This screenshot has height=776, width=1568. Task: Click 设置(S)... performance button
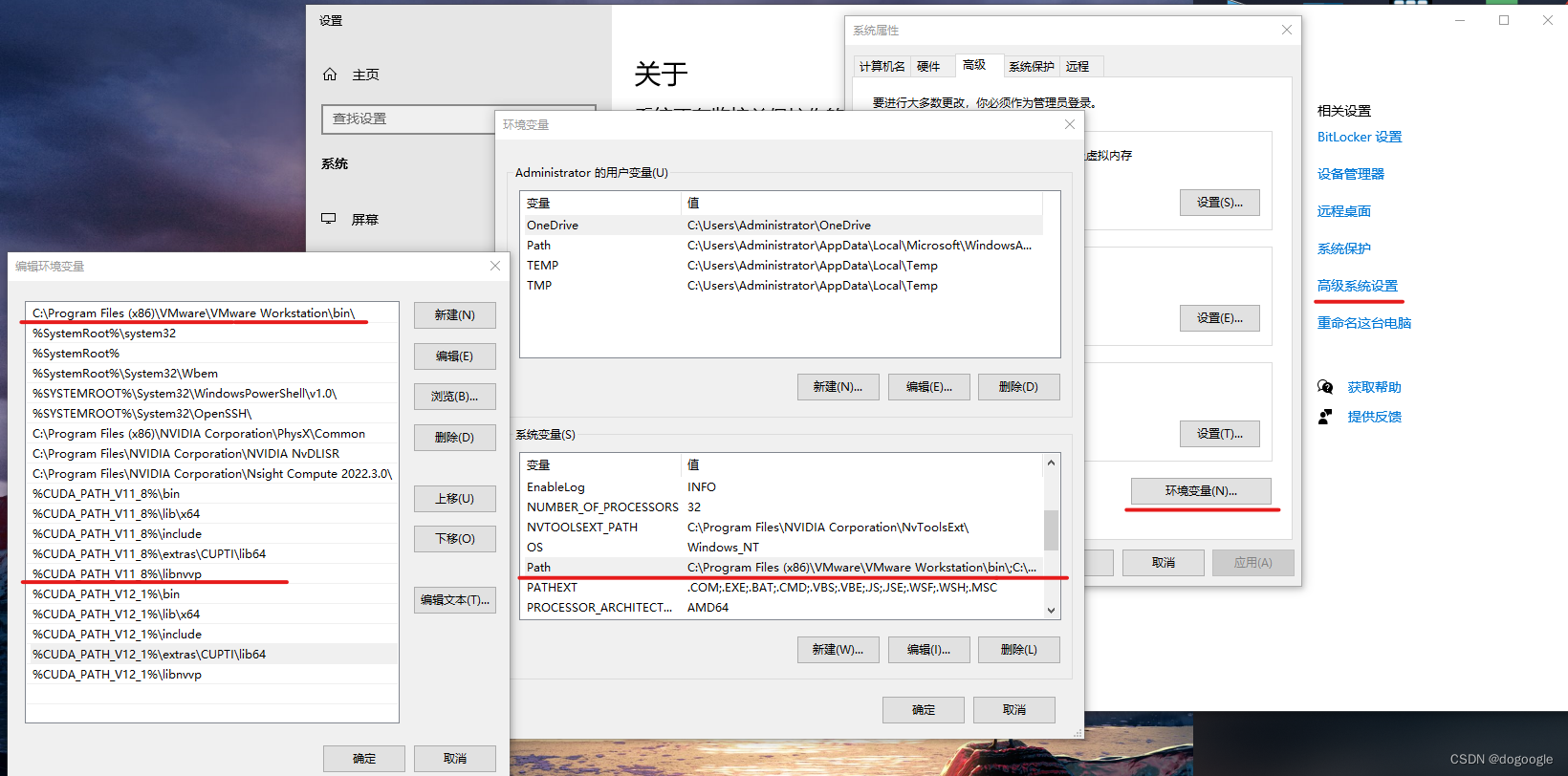tap(1220, 203)
